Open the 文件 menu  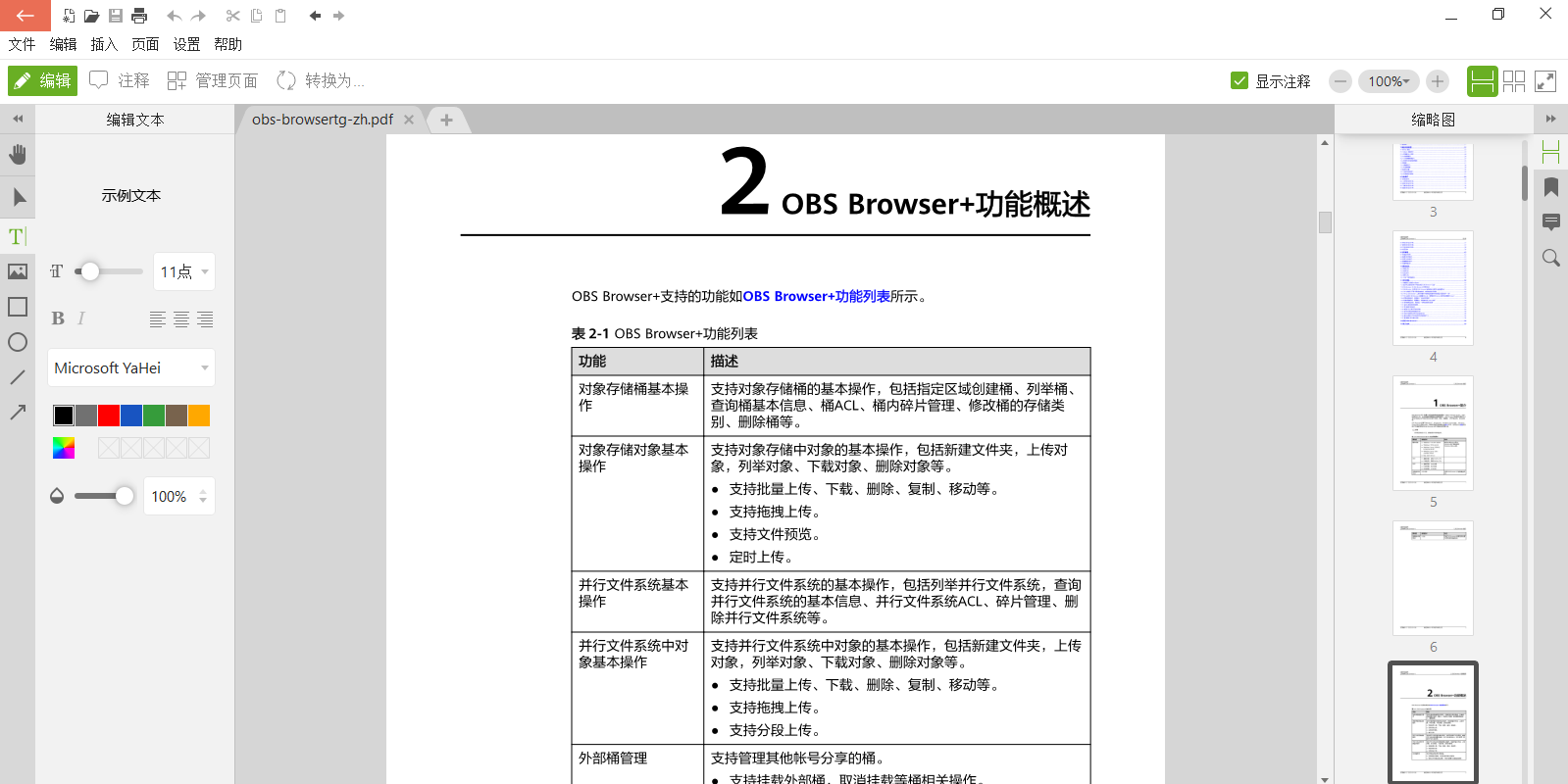(x=22, y=44)
